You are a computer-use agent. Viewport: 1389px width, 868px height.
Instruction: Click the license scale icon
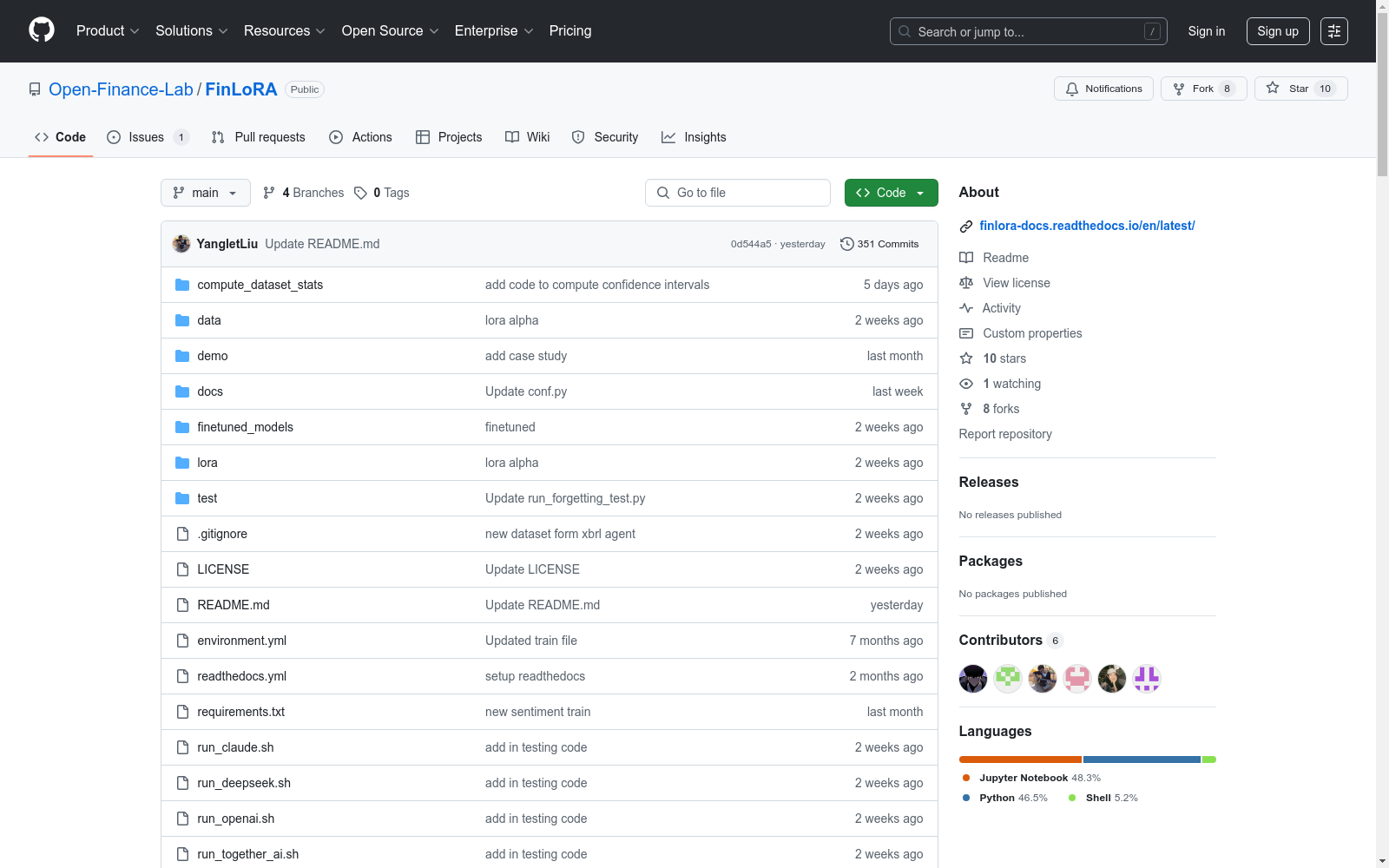click(966, 283)
